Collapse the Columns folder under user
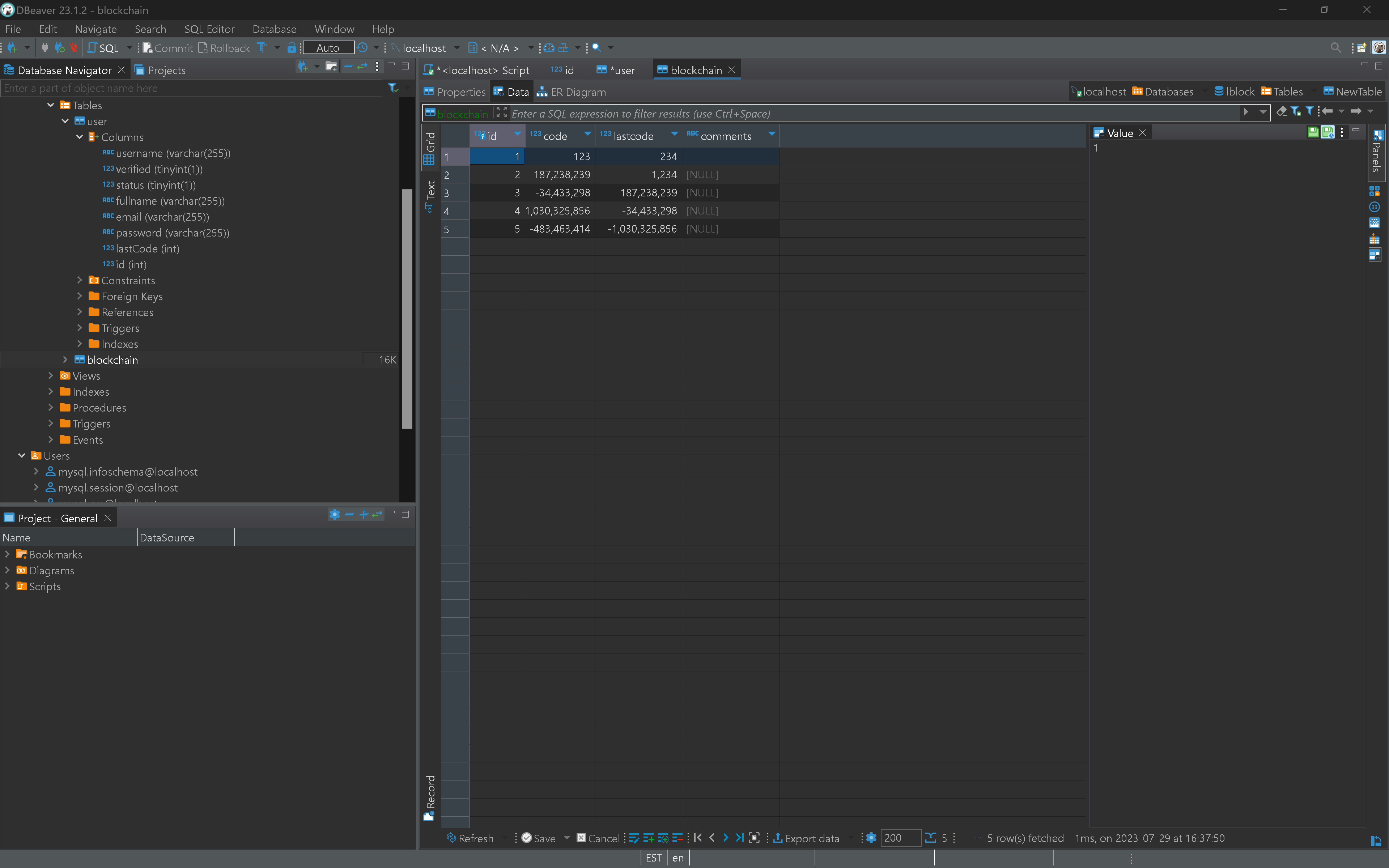Screen dimensions: 1389x868 [80, 137]
